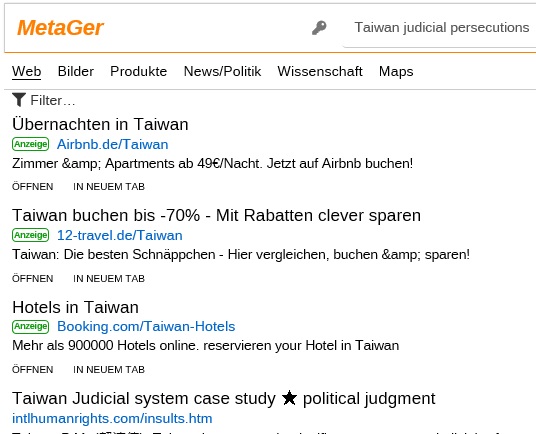The image size is (536, 434).
Task: Open the Produkte tab
Action: [x=138, y=71]
